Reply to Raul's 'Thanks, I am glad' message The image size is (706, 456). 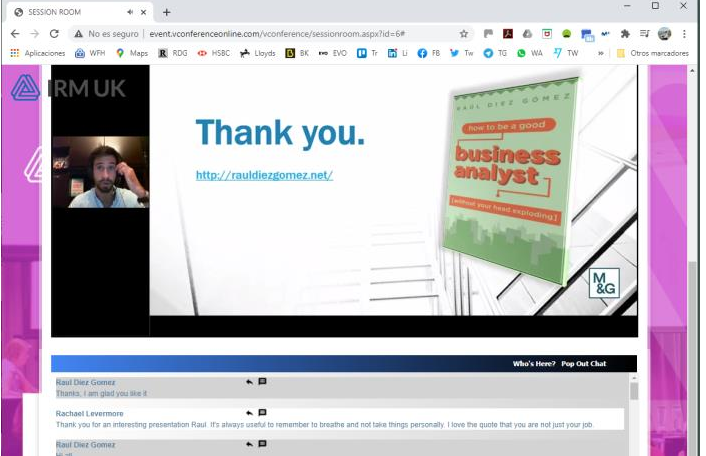pyautogui.click(x=249, y=382)
